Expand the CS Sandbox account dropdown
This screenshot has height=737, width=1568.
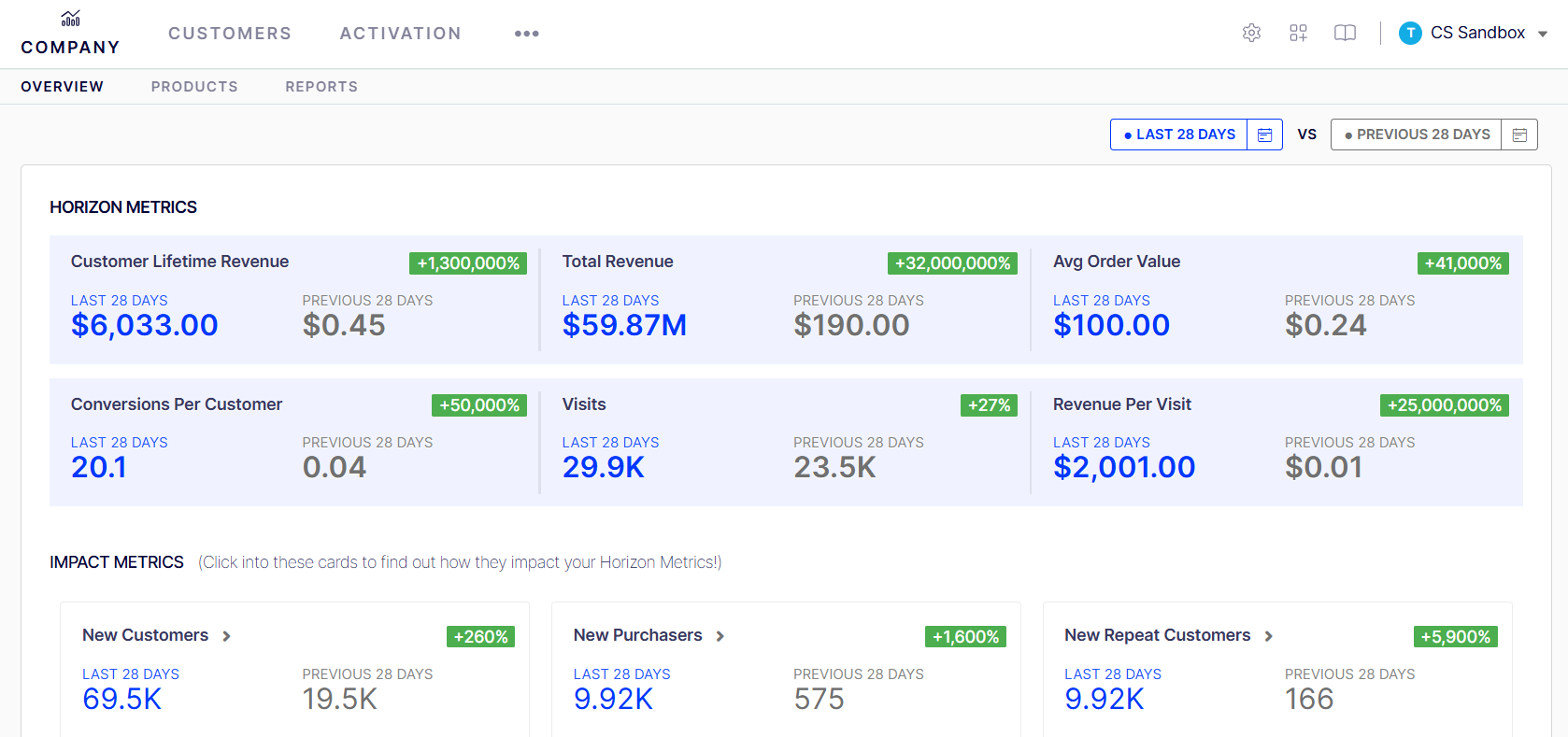(1543, 34)
